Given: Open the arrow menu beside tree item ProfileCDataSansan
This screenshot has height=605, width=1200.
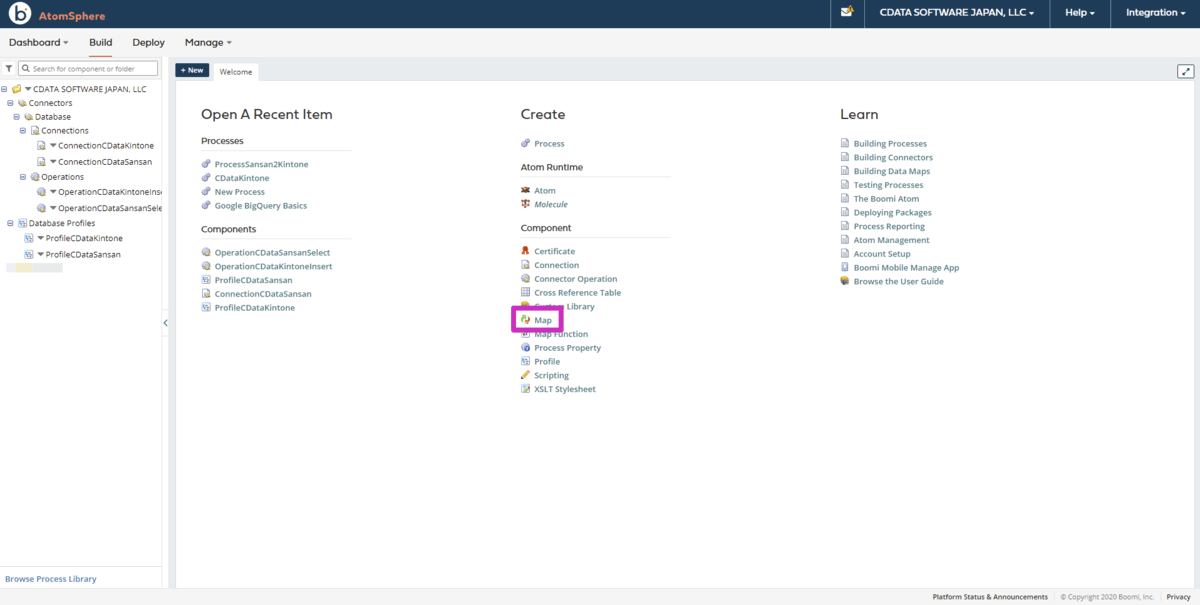Looking at the screenshot, I should click(x=41, y=254).
